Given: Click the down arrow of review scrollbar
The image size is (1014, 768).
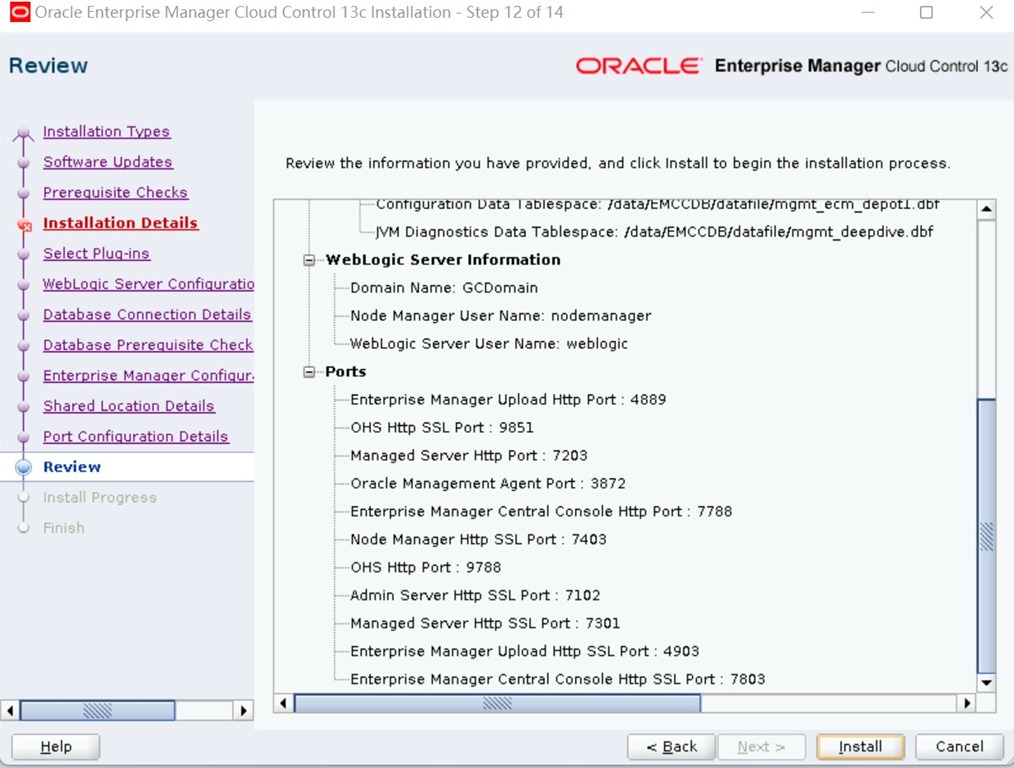Looking at the screenshot, I should click(x=986, y=683).
